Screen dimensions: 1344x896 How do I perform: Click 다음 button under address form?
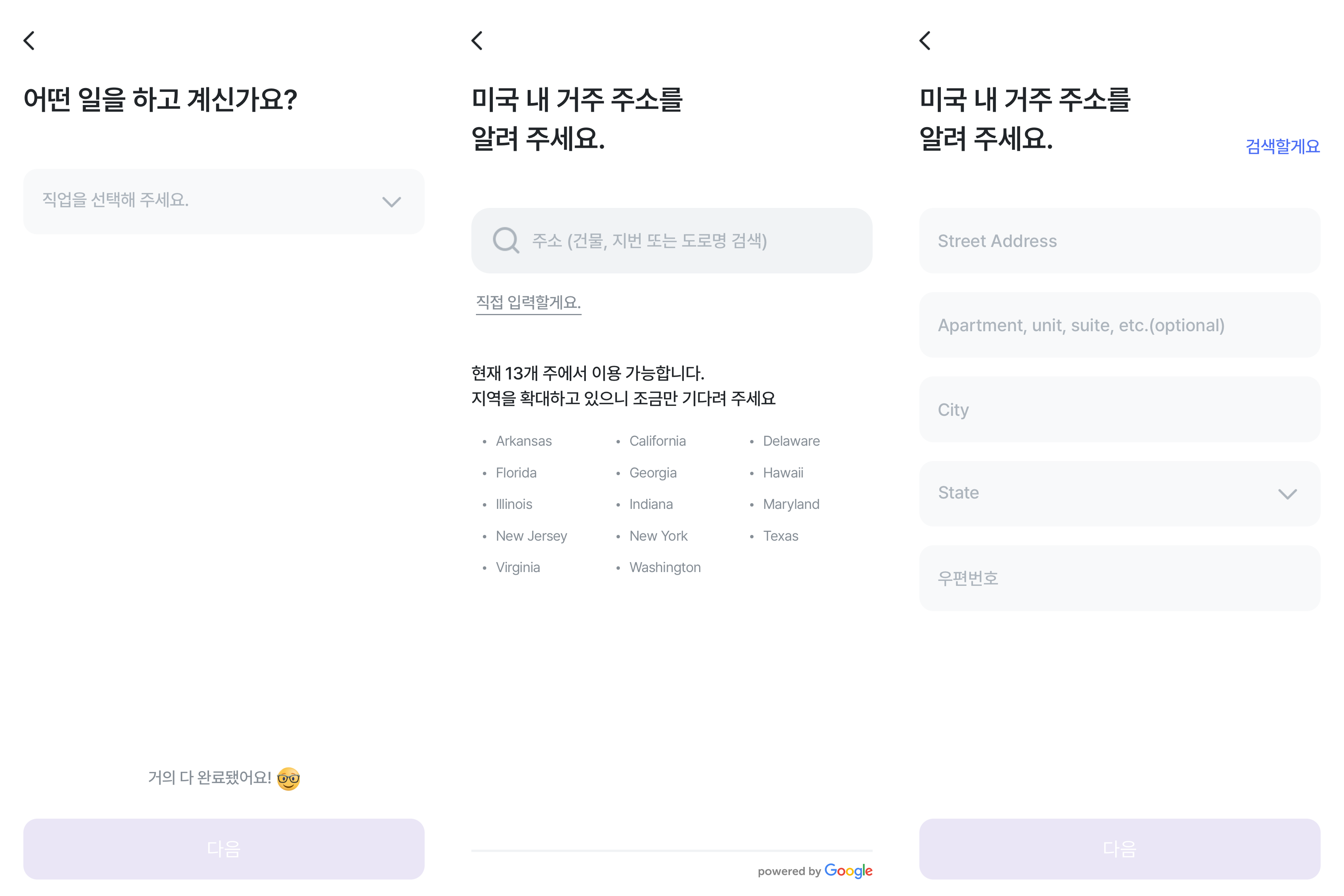pyautogui.click(x=1120, y=849)
